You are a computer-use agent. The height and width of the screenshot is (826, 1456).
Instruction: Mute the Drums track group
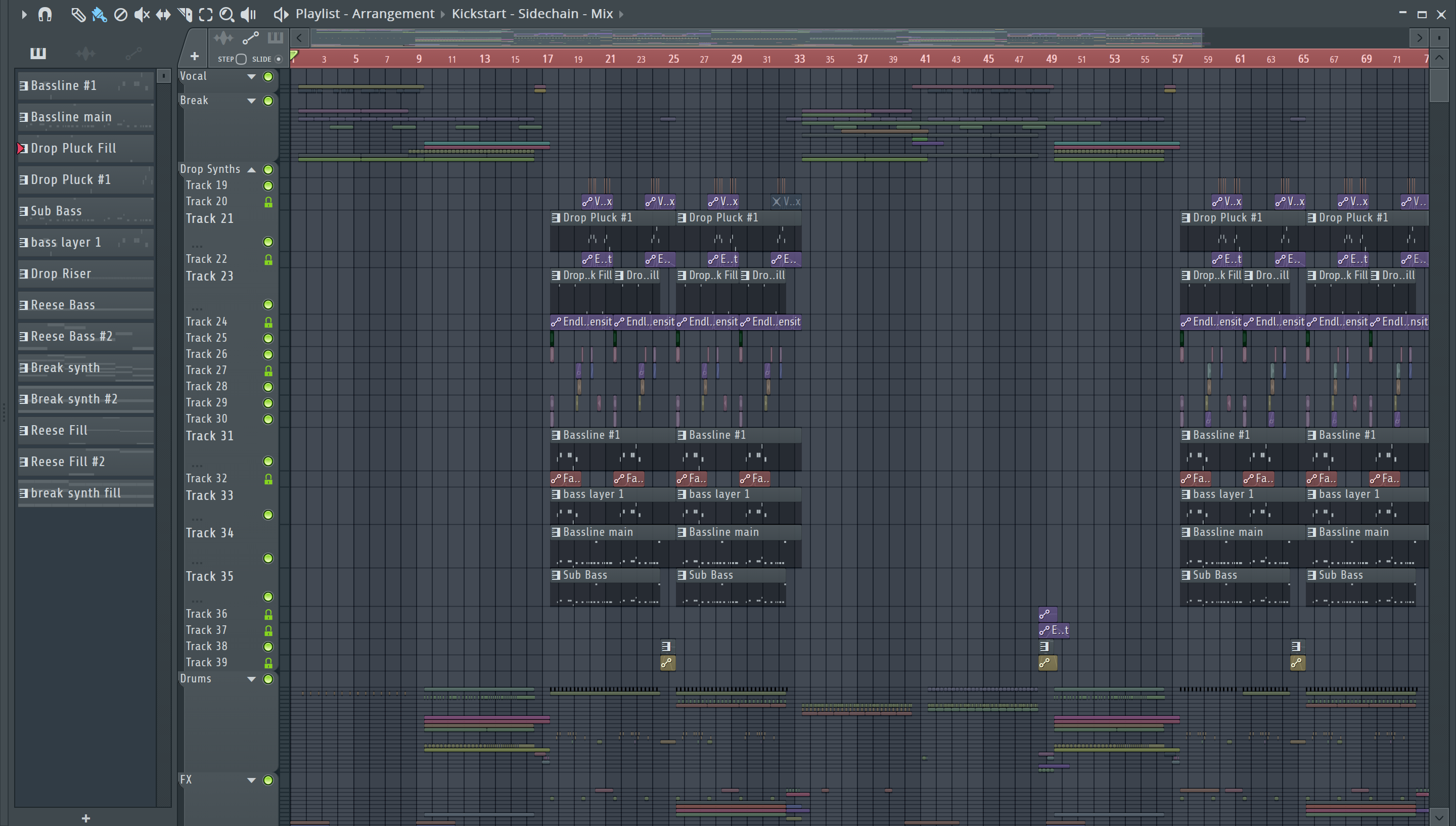click(x=268, y=679)
